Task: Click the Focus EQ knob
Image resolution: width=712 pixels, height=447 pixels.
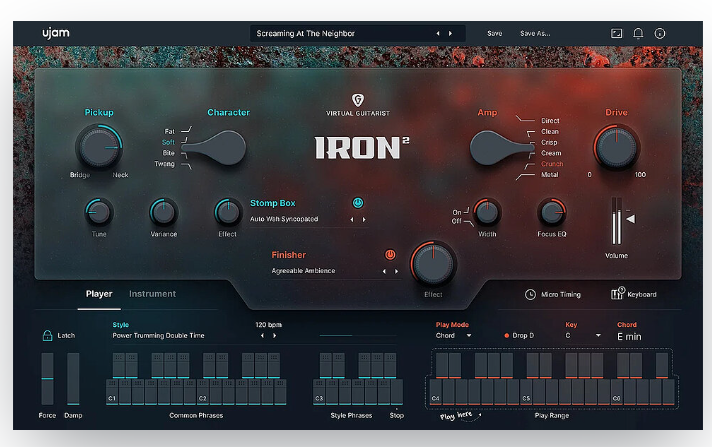Action: [552, 212]
